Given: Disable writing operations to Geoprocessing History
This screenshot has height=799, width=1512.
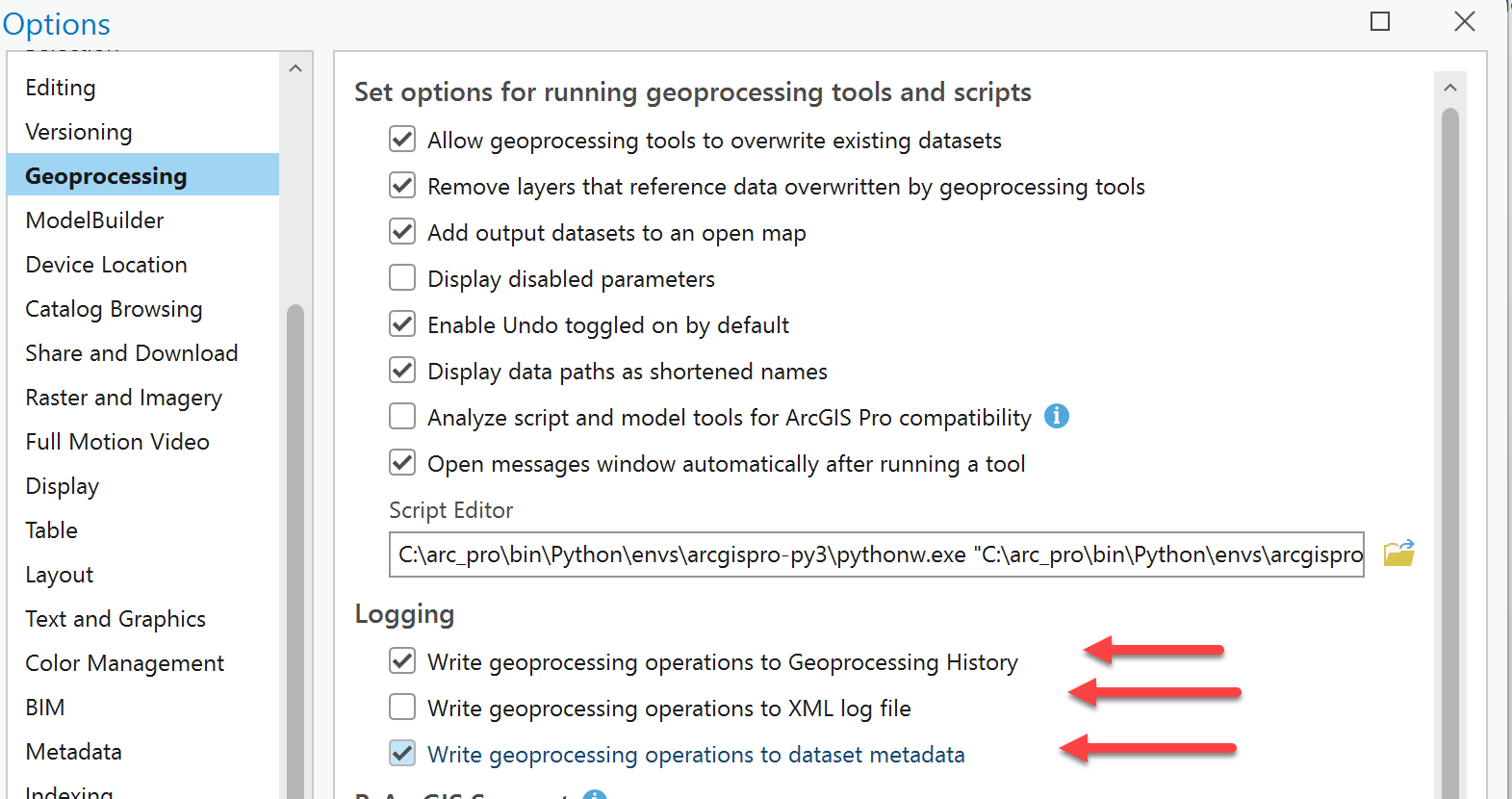Looking at the screenshot, I should 402,660.
